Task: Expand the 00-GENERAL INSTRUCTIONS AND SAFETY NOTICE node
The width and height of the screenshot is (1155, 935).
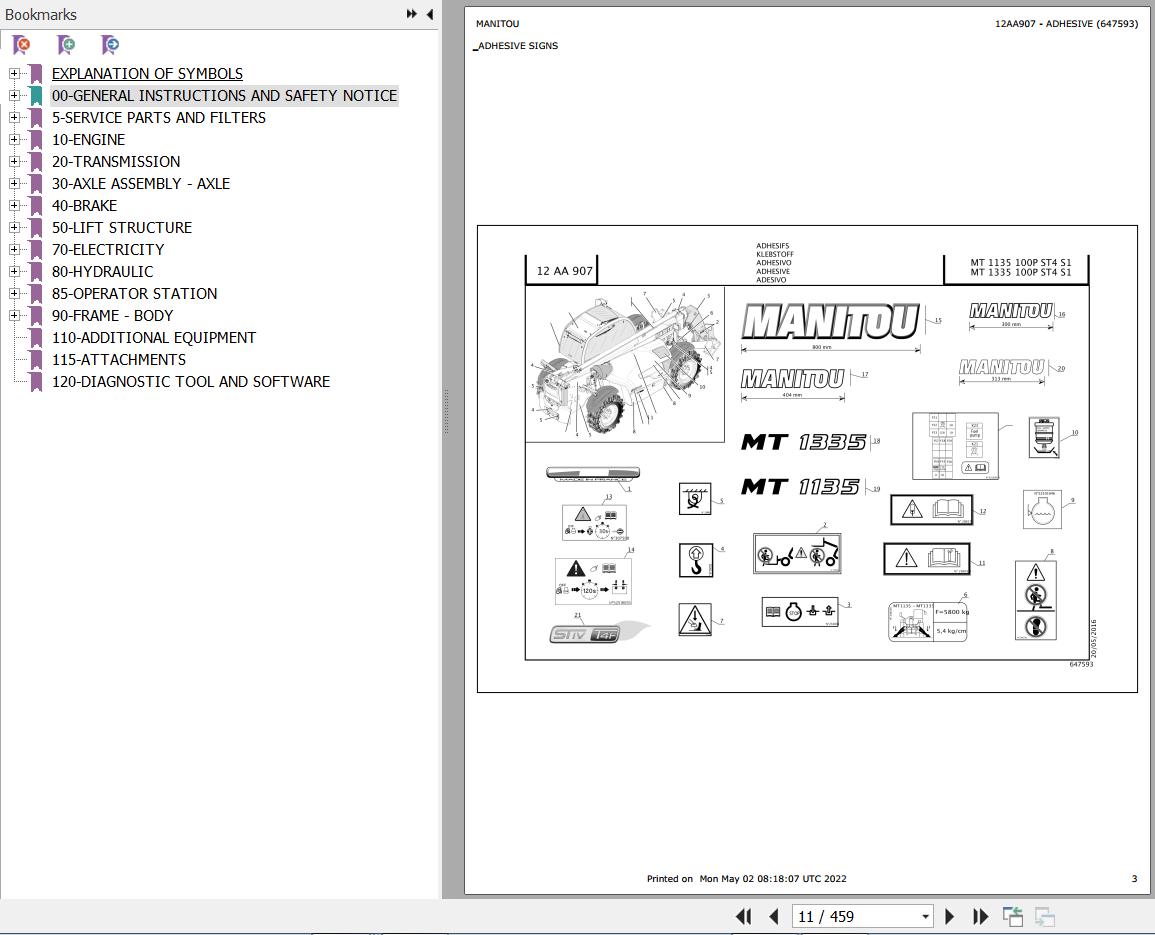Action: tap(14, 96)
